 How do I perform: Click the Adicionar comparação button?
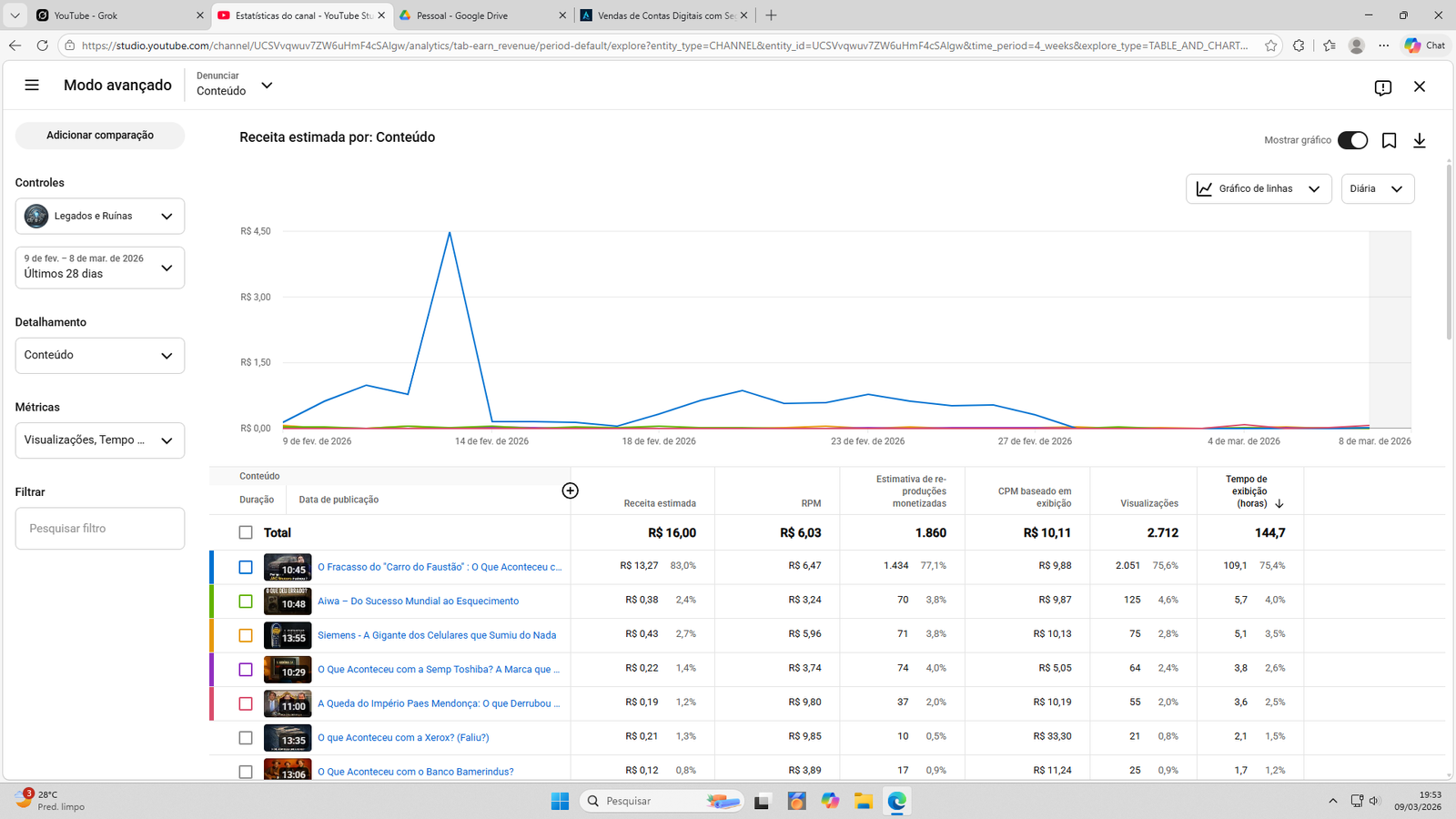coord(100,136)
